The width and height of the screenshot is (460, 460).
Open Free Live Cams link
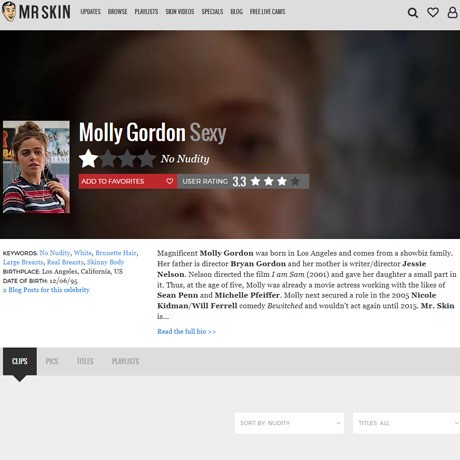point(267,12)
